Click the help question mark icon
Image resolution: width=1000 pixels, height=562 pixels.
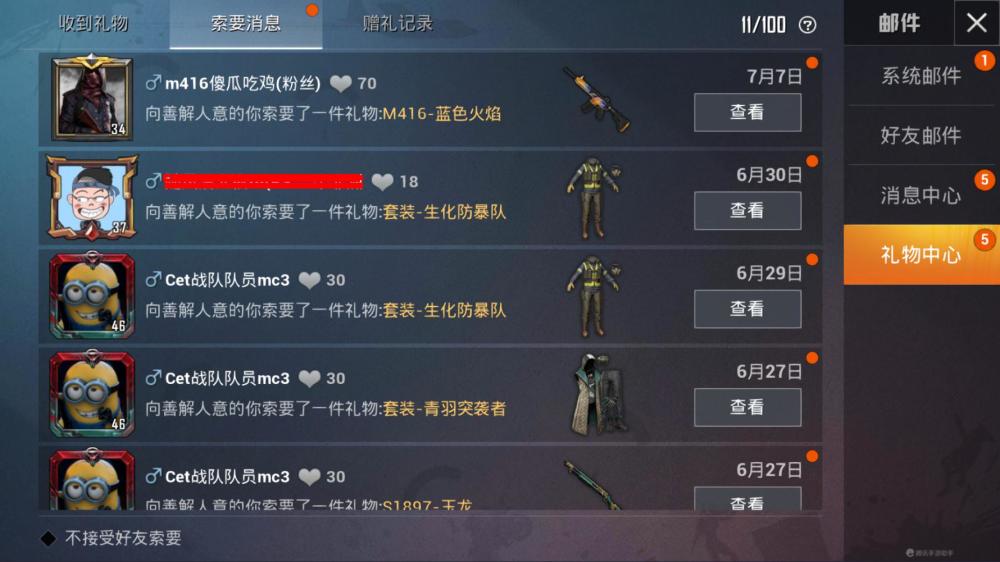(807, 25)
